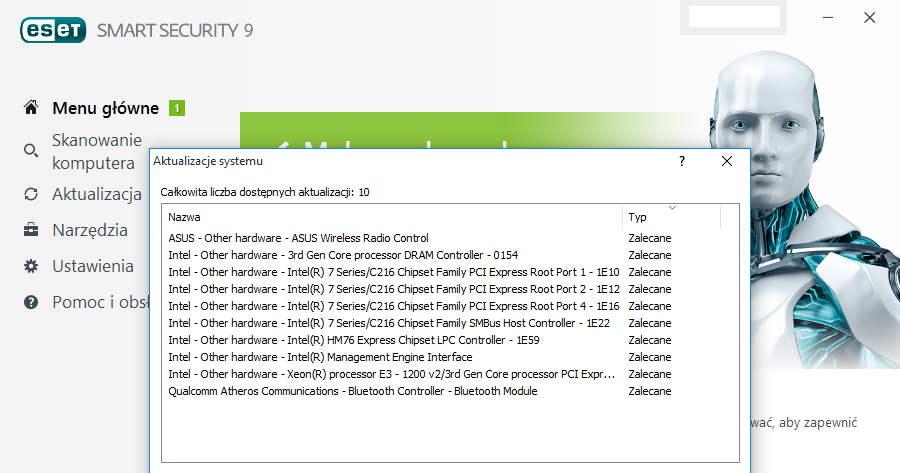
Task: Click the green header banner behind the dialog
Action: tap(471, 130)
